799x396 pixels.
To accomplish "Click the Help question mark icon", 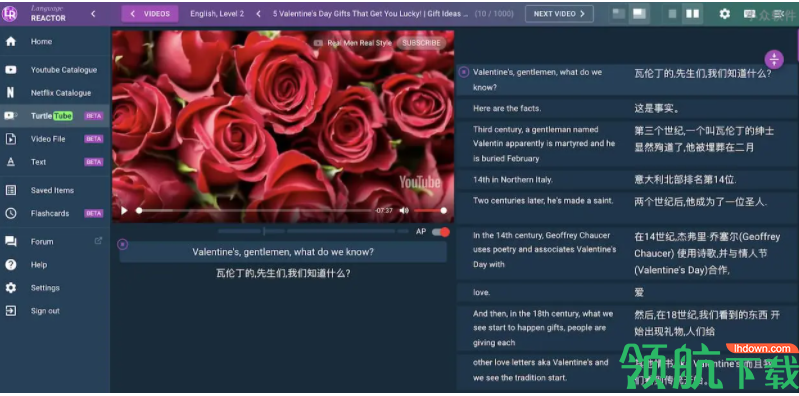I will (11, 265).
